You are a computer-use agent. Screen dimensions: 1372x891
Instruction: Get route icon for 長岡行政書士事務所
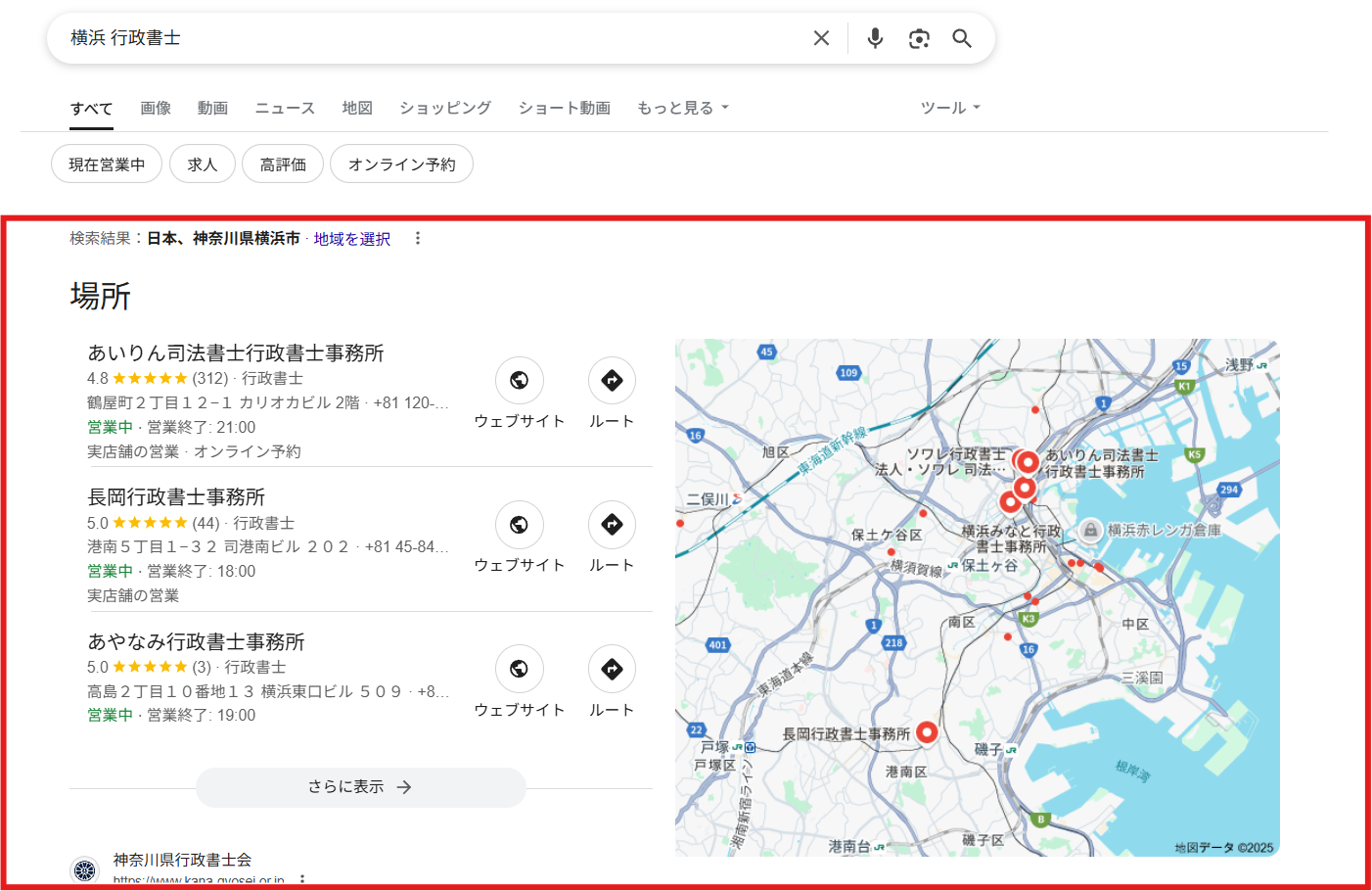click(612, 525)
